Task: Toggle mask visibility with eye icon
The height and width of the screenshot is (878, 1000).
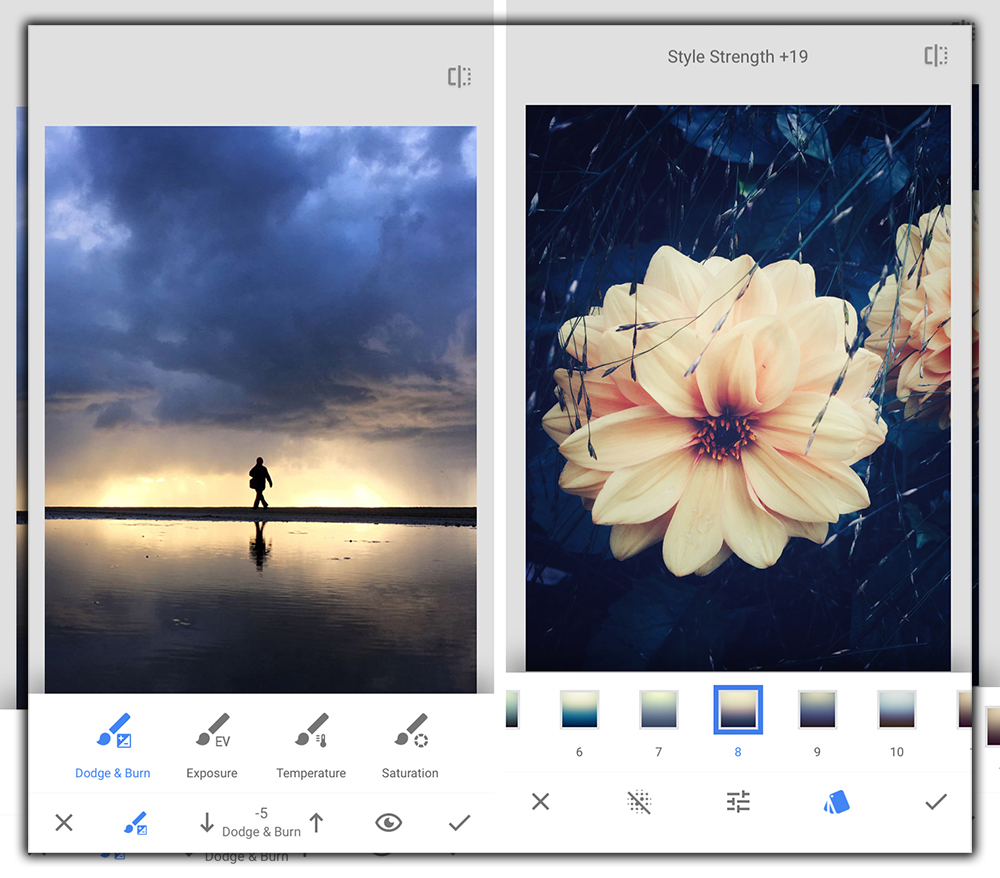Action: coord(388,822)
